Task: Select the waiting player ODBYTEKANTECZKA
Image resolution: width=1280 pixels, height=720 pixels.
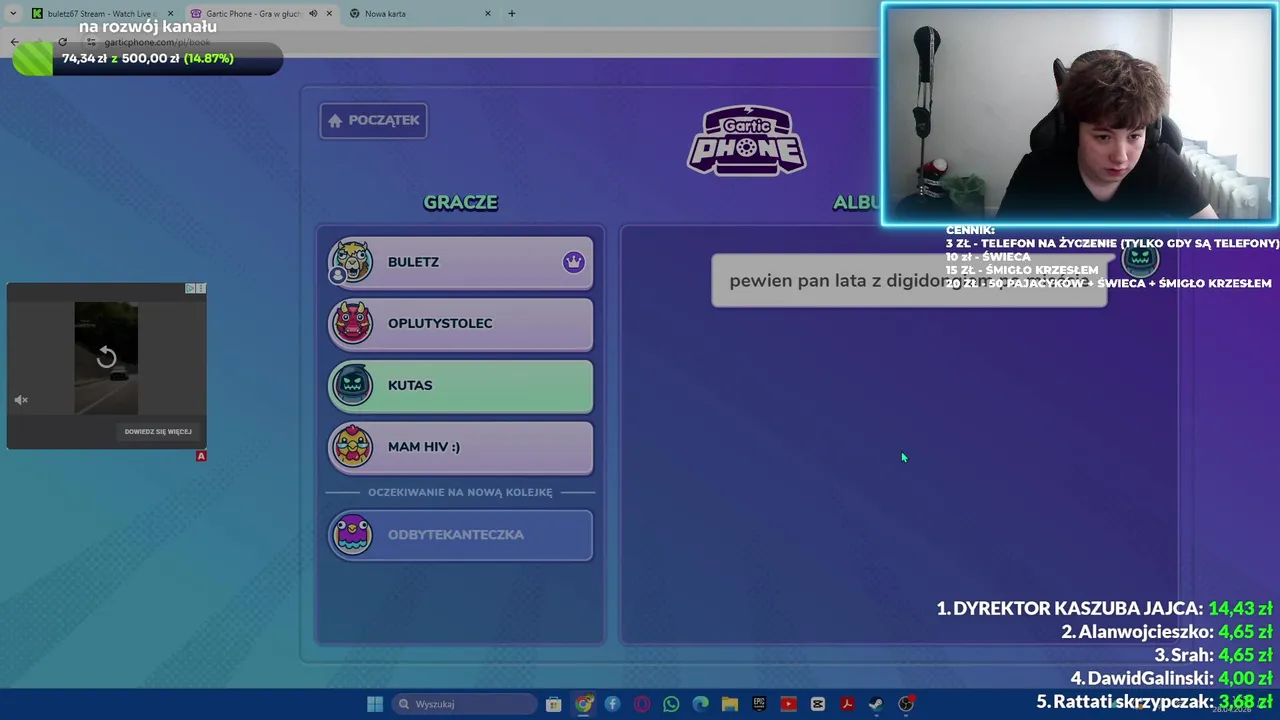Action: coord(460,534)
